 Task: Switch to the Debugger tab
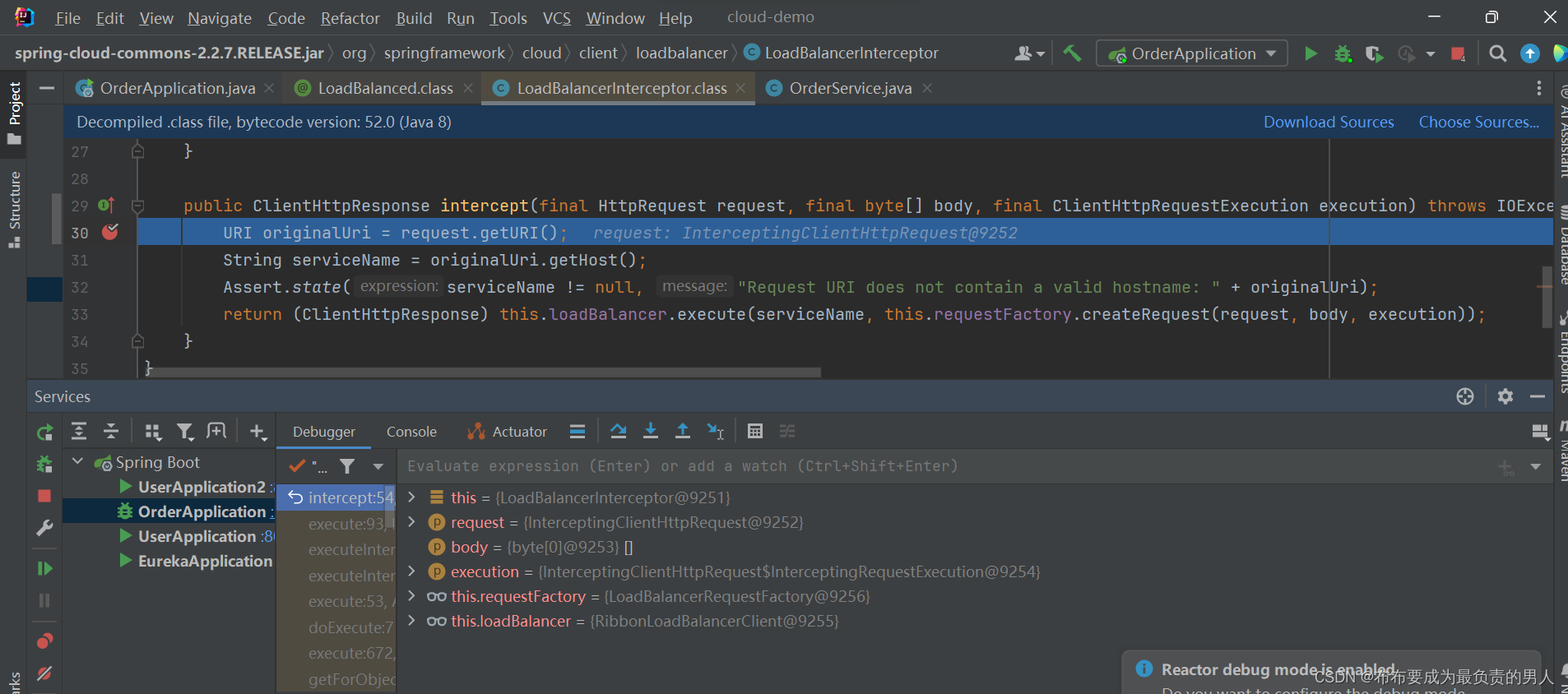pyautogui.click(x=324, y=432)
